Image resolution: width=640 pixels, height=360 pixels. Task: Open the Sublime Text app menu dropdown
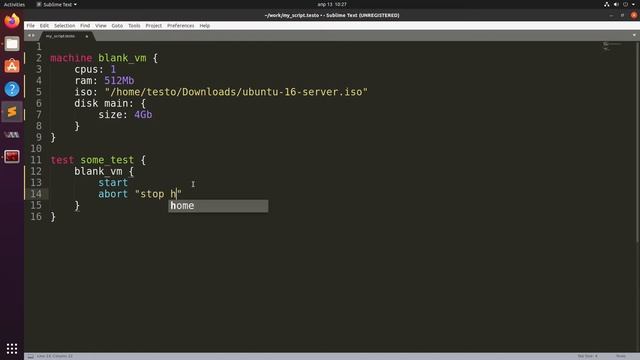coord(56,4)
